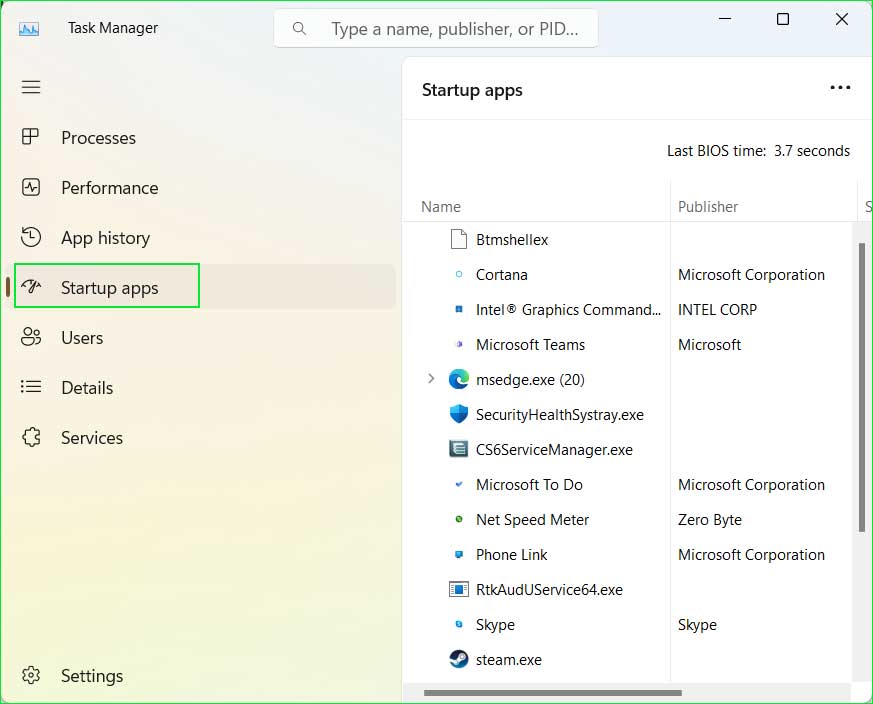Open the App history tab
873x704 pixels.
coord(105,238)
